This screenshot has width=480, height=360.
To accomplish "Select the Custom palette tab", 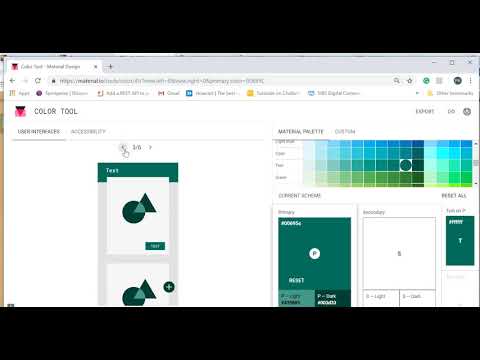I will point(345,132).
